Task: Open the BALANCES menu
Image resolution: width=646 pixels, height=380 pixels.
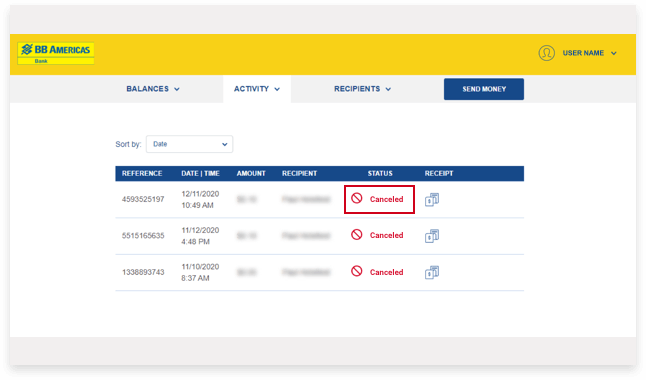Action: tap(153, 89)
